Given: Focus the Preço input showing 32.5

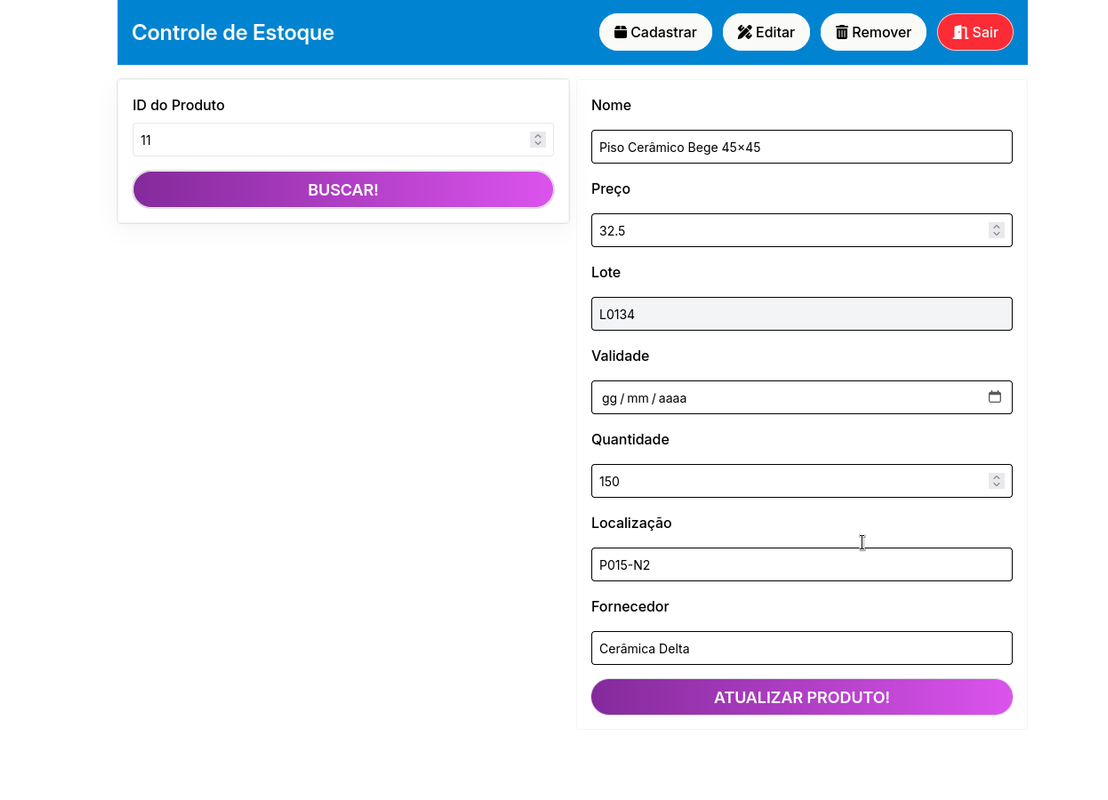Looking at the screenshot, I should pos(801,230).
